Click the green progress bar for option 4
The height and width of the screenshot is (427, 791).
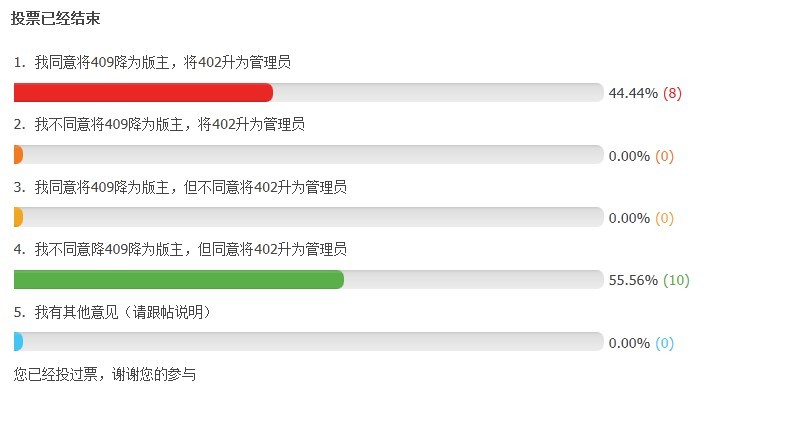[x=179, y=280]
